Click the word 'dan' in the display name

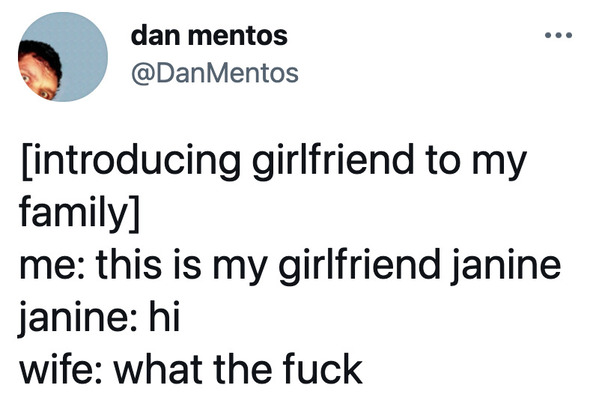pos(156,35)
